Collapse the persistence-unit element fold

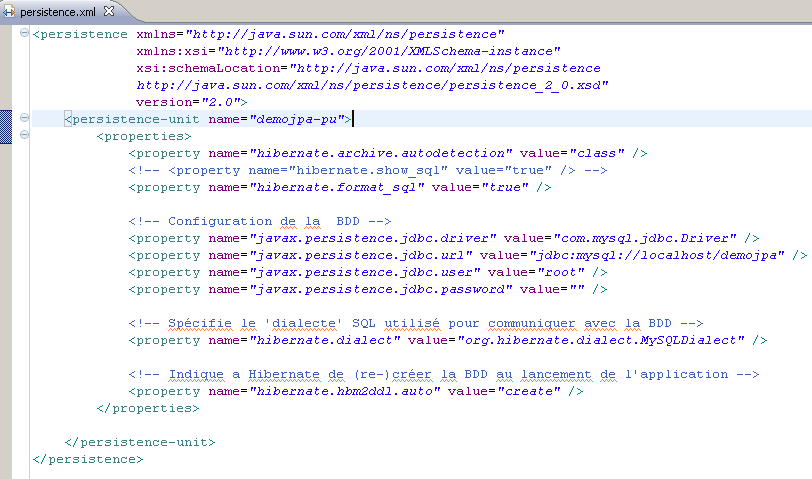point(23,119)
